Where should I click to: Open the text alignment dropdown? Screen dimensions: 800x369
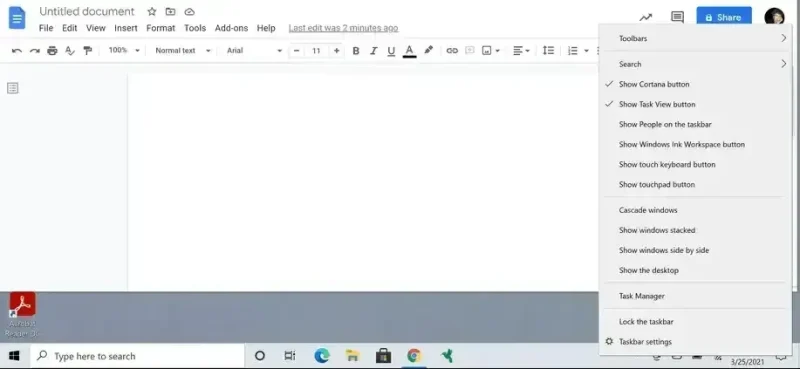click(521, 51)
